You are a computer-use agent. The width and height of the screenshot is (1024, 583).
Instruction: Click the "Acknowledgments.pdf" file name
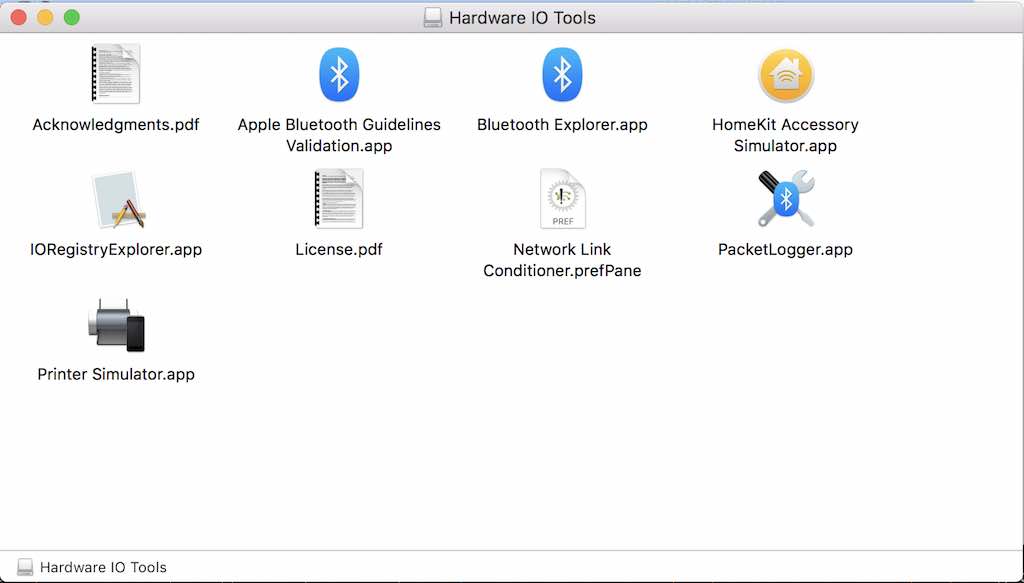pos(116,125)
